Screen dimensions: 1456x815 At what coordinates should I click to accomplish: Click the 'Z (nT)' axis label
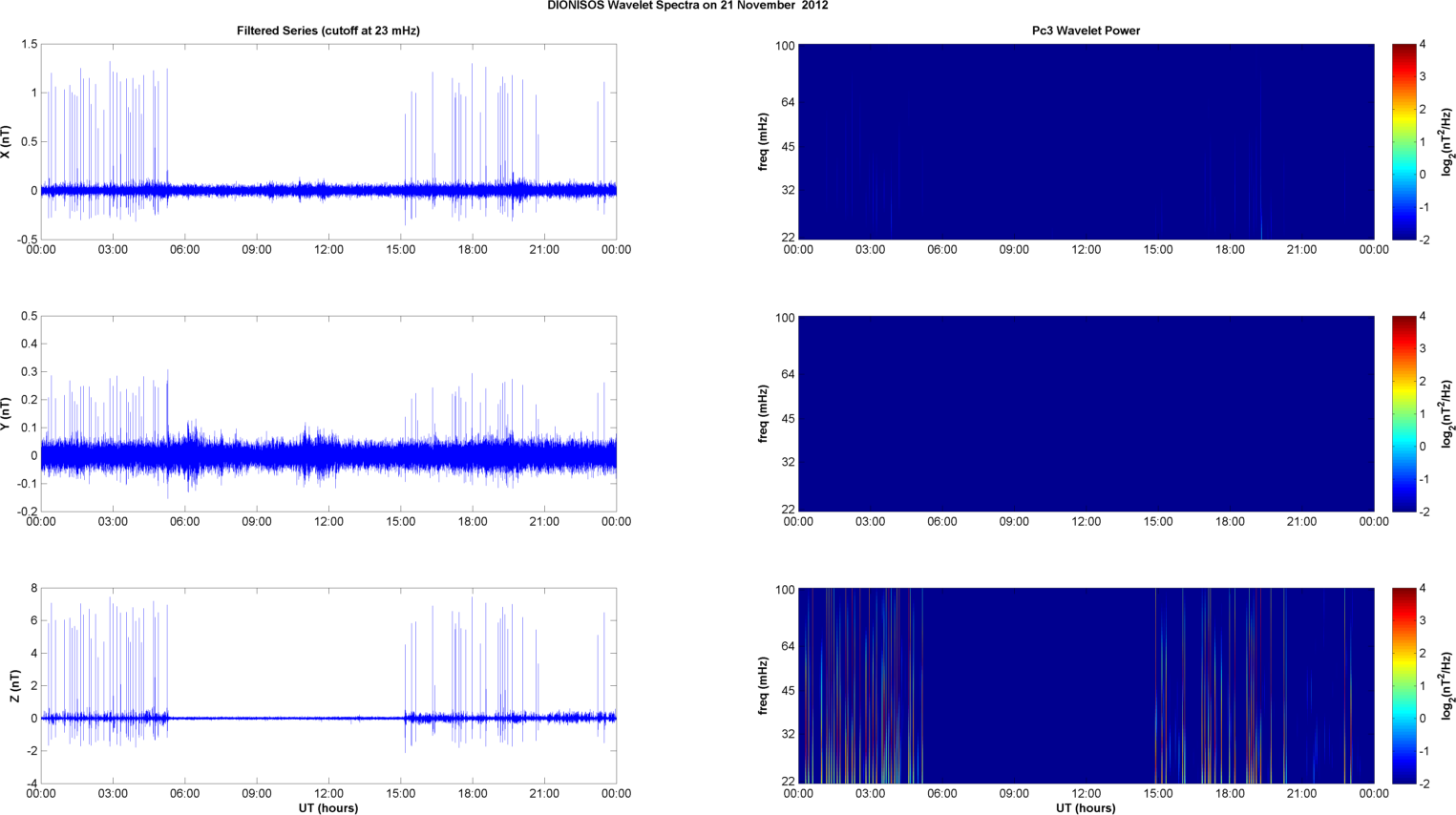(15, 686)
